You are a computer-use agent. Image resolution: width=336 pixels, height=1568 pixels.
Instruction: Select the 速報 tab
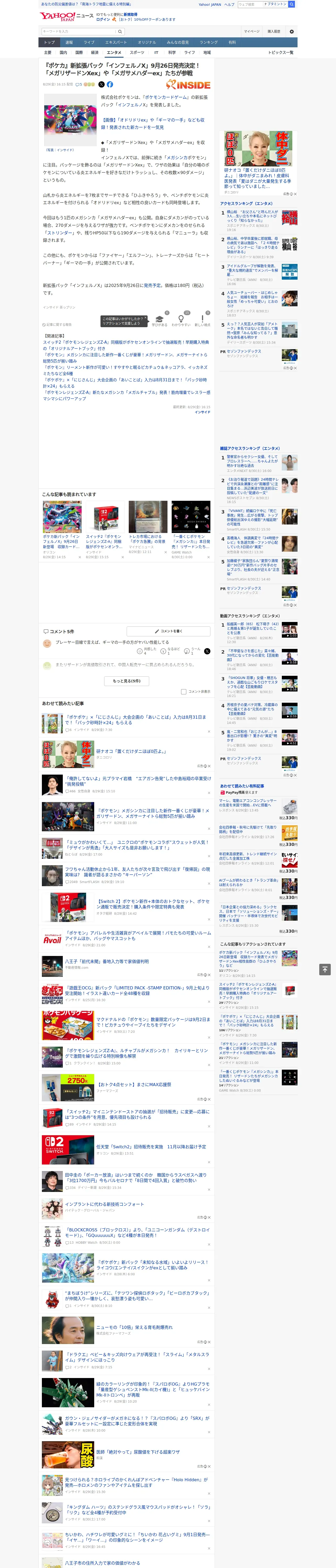(69, 43)
